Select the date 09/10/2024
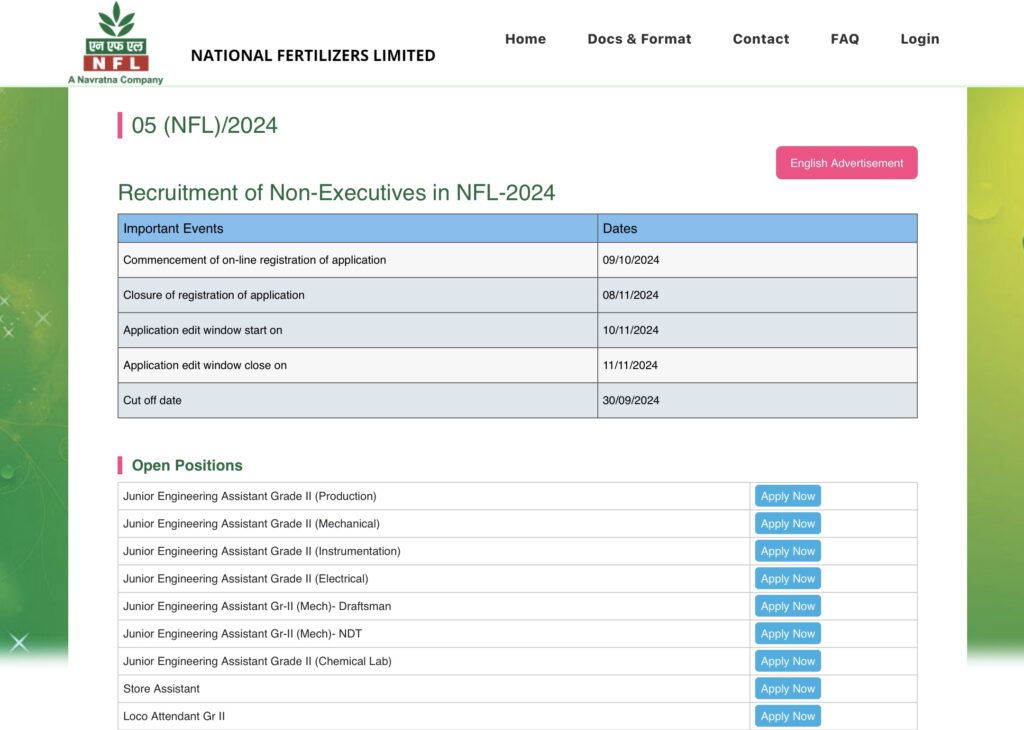This screenshot has width=1024, height=730. [631, 260]
